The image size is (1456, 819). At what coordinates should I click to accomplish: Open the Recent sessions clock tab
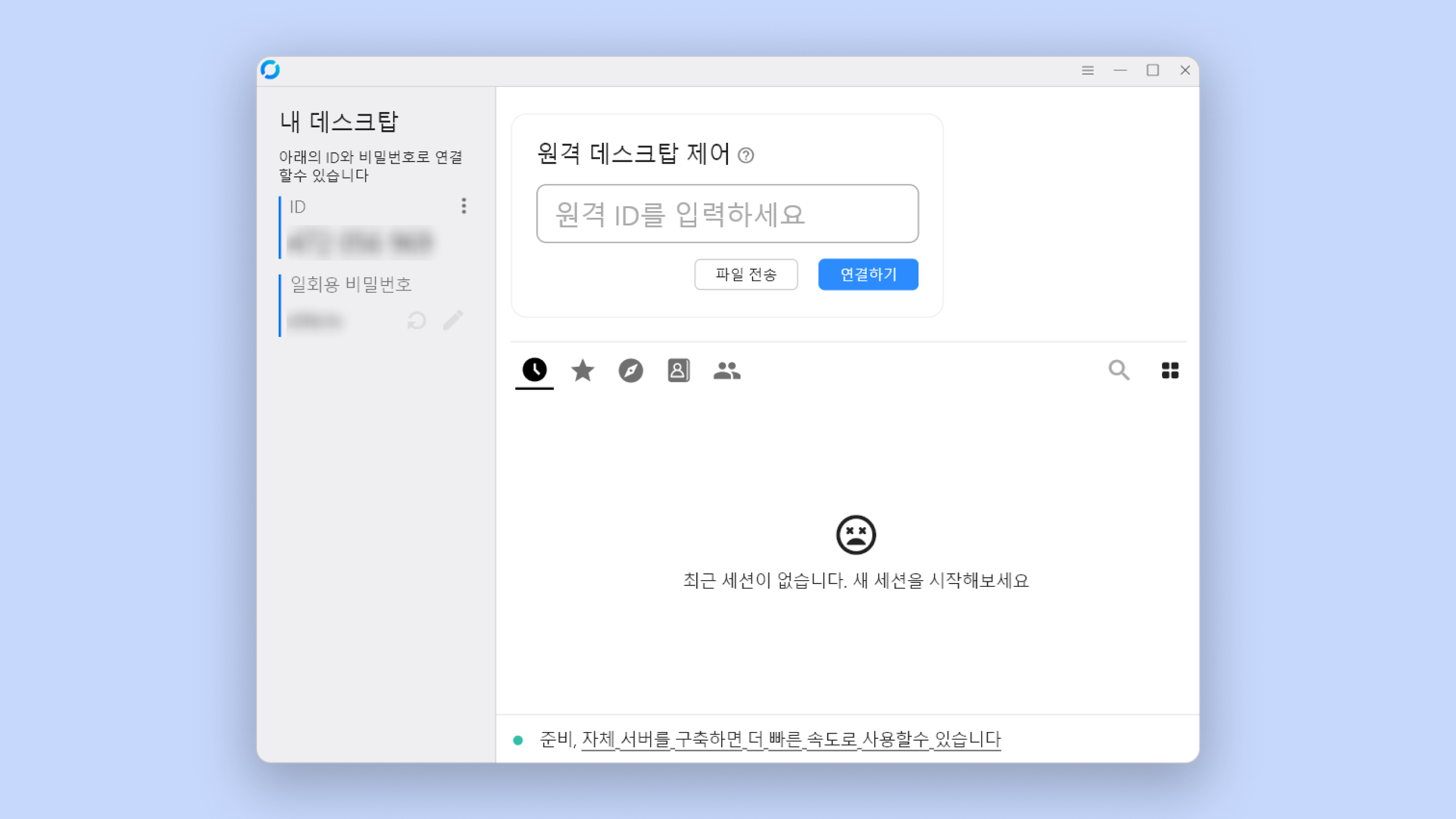[x=534, y=370]
